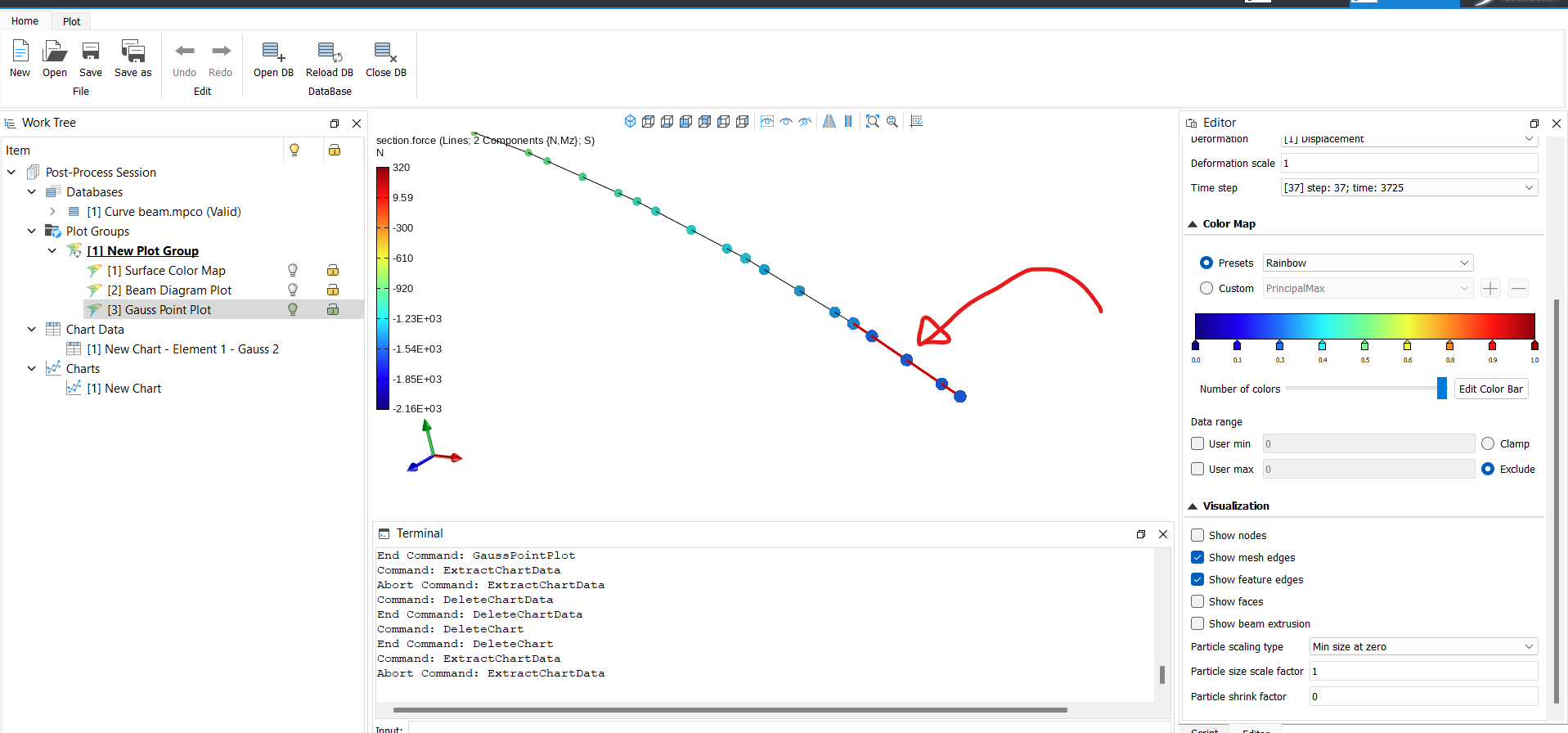
Task: Enable the User max checkbox
Action: tap(1197, 469)
